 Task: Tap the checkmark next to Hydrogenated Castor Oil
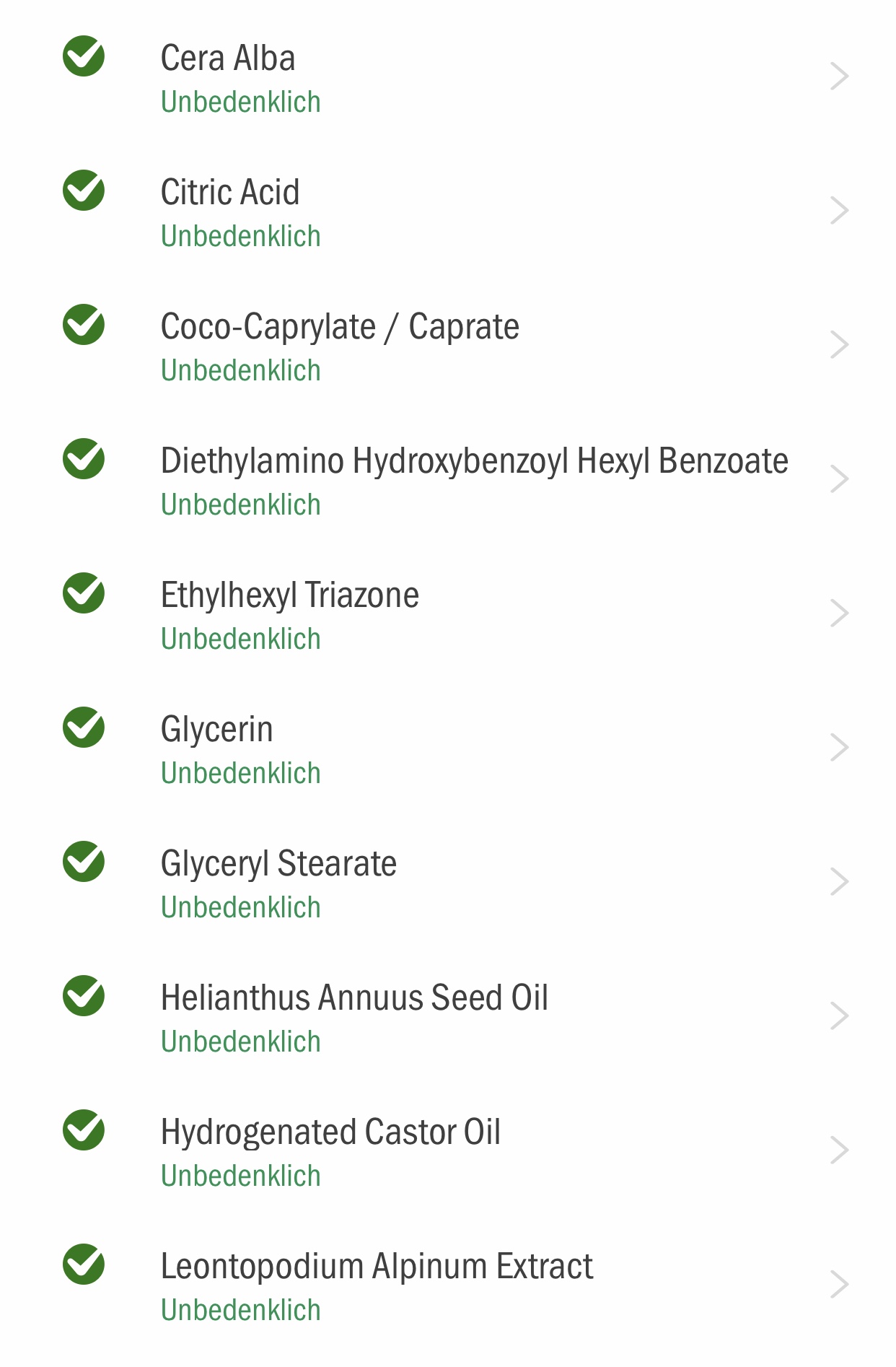[x=84, y=1130]
